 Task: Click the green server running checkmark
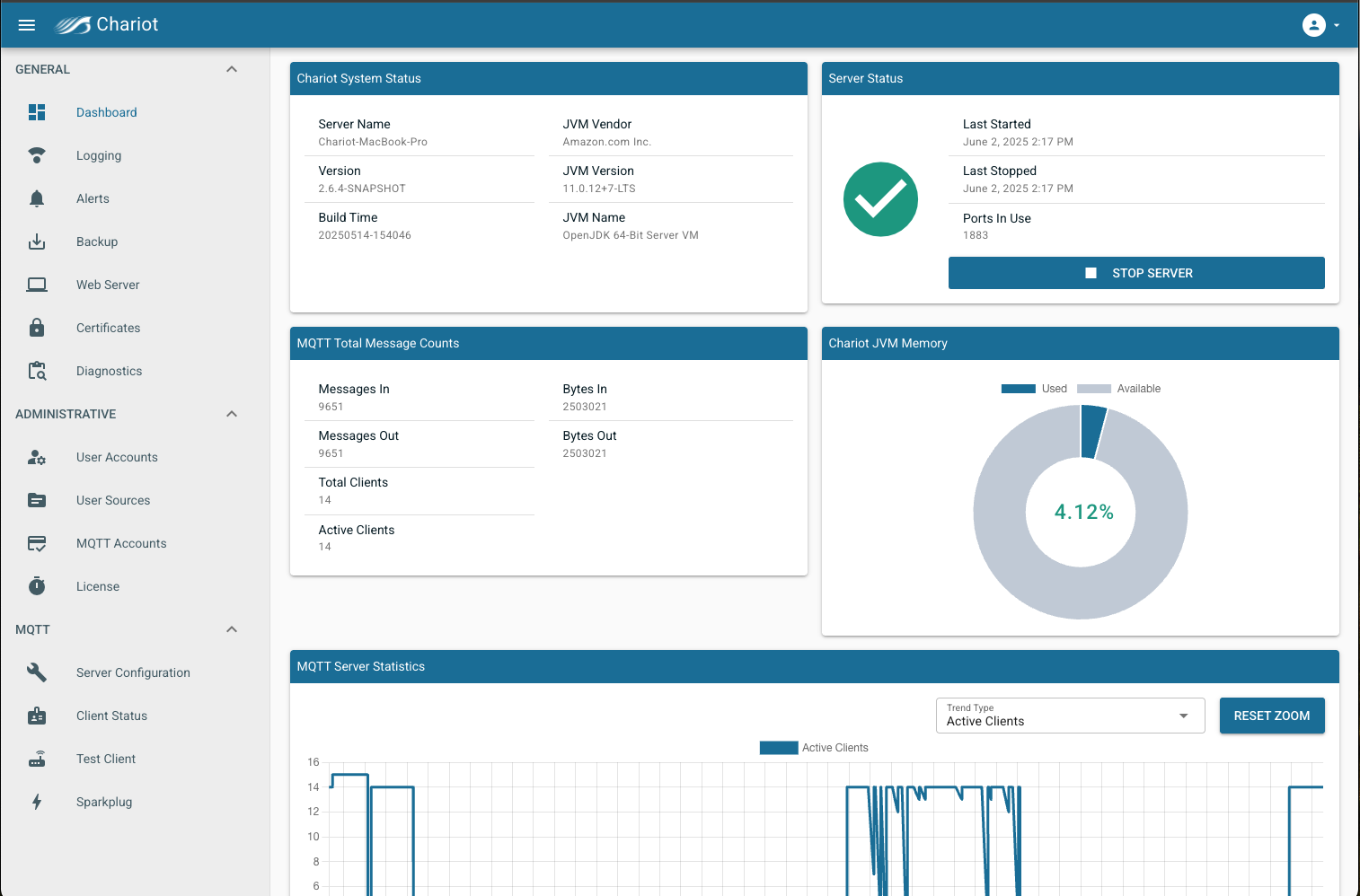pos(880,199)
